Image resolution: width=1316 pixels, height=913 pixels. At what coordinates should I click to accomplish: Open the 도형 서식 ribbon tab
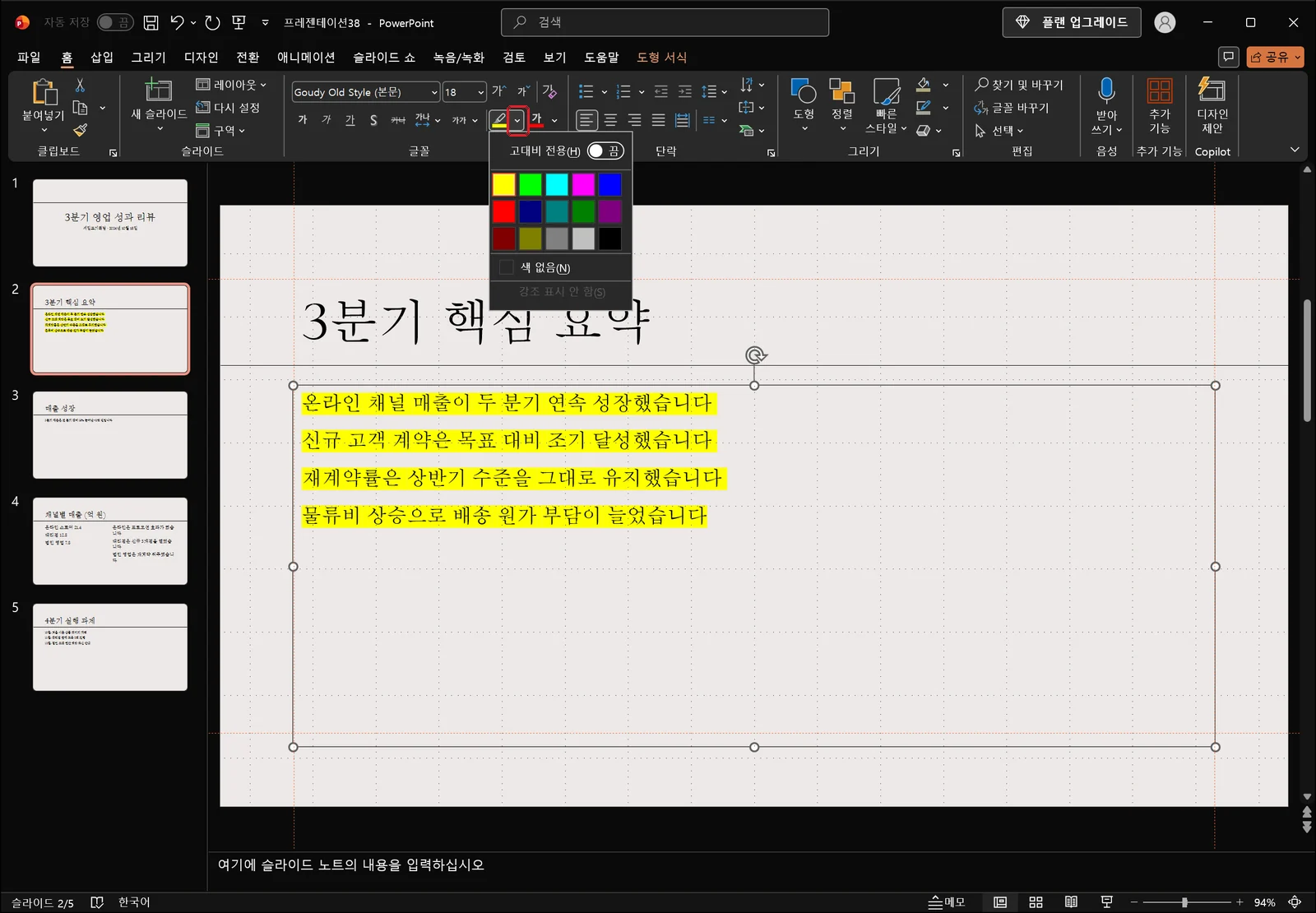661,57
